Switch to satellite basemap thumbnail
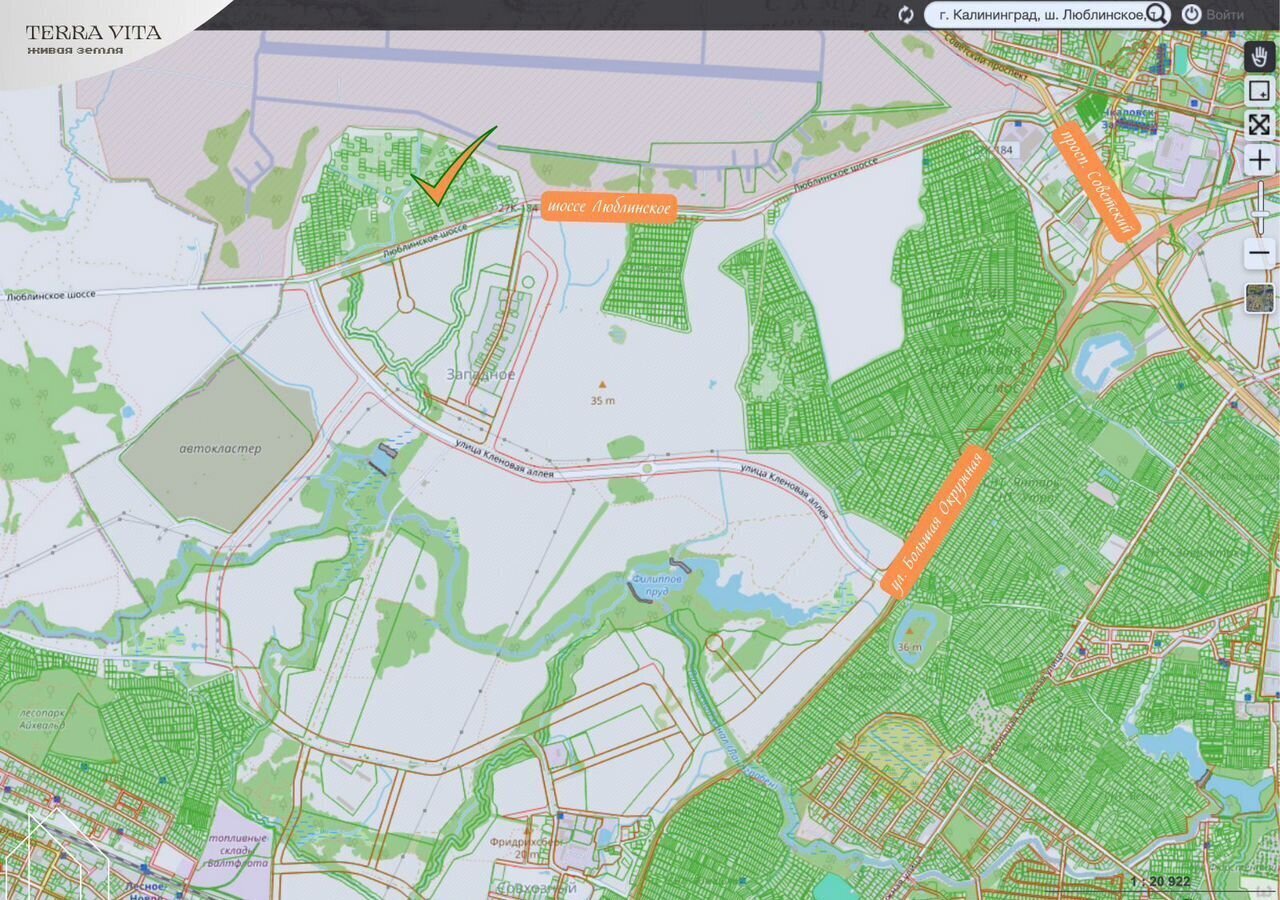The height and width of the screenshot is (900, 1280). [x=1260, y=298]
